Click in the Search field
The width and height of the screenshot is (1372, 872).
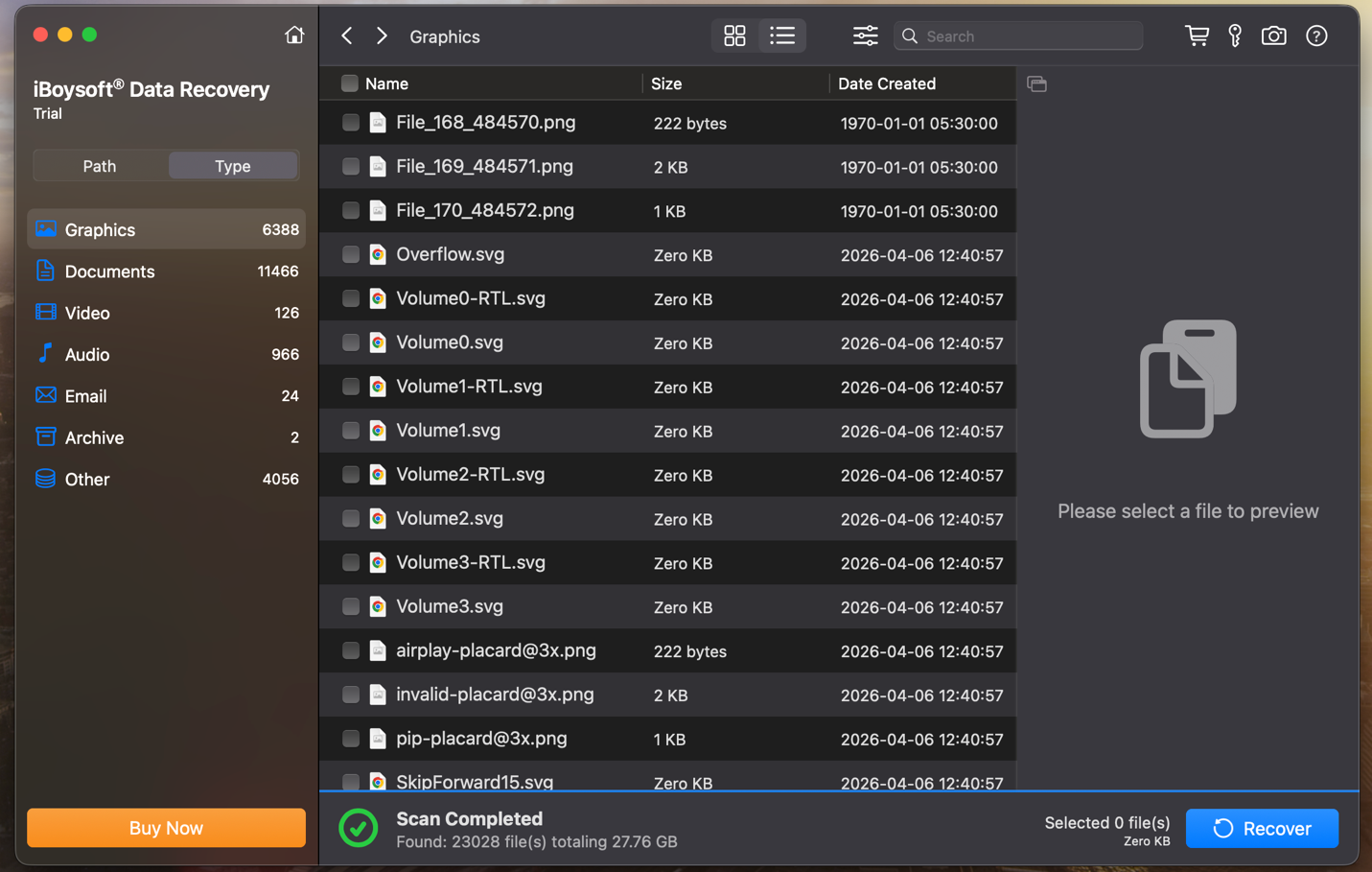click(1018, 35)
